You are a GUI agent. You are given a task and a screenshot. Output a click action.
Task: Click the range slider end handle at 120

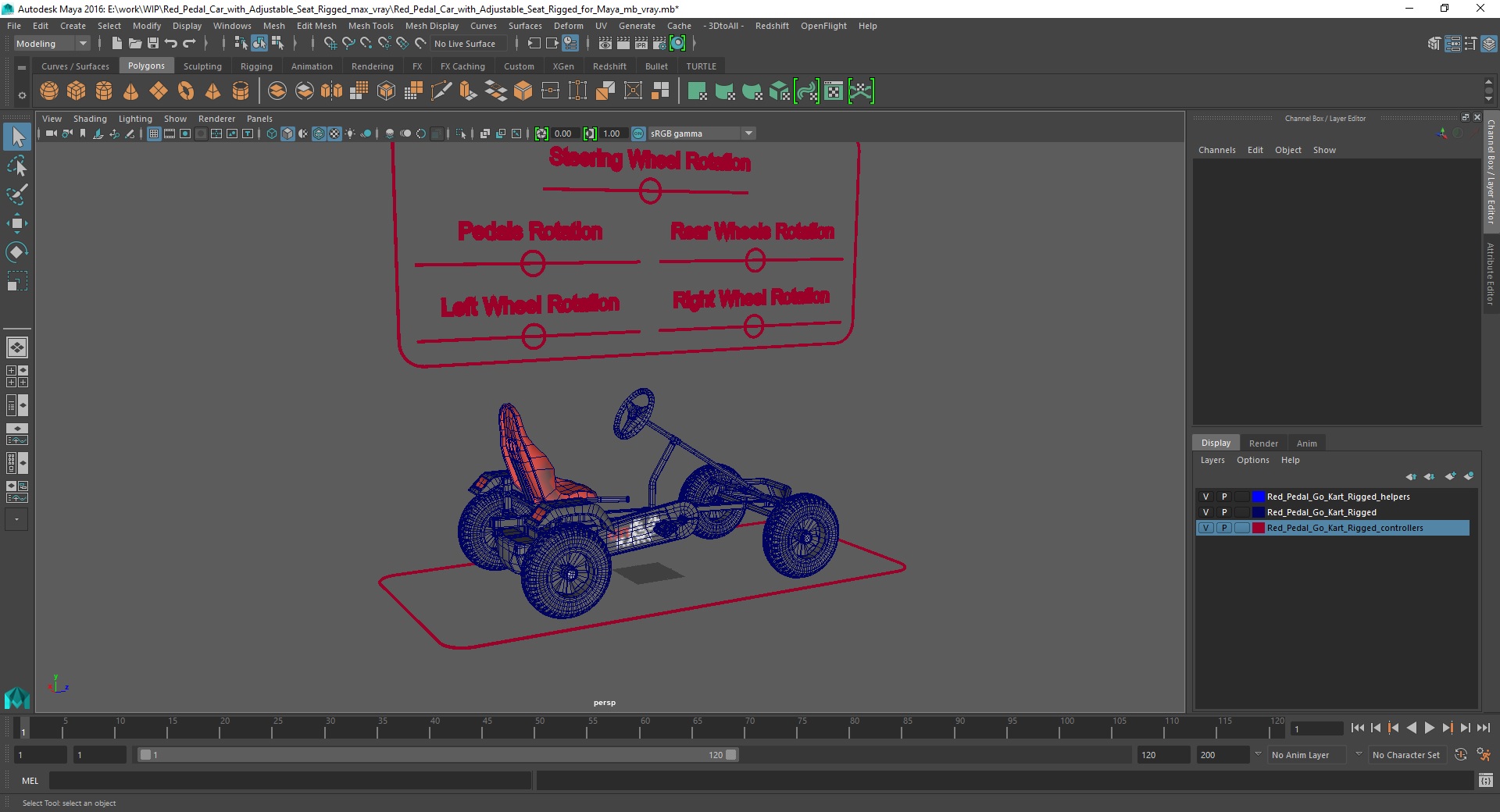[730, 755]
